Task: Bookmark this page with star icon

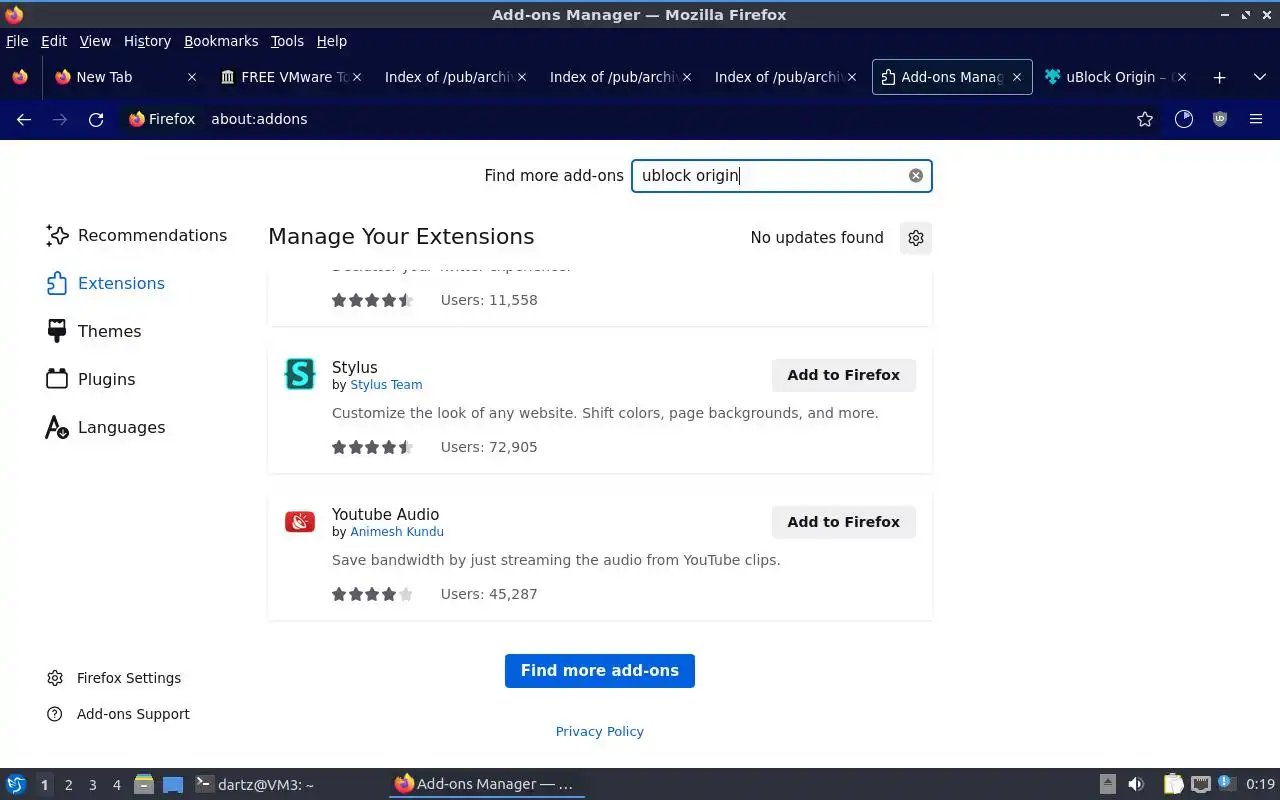Action: [1145, 119]
